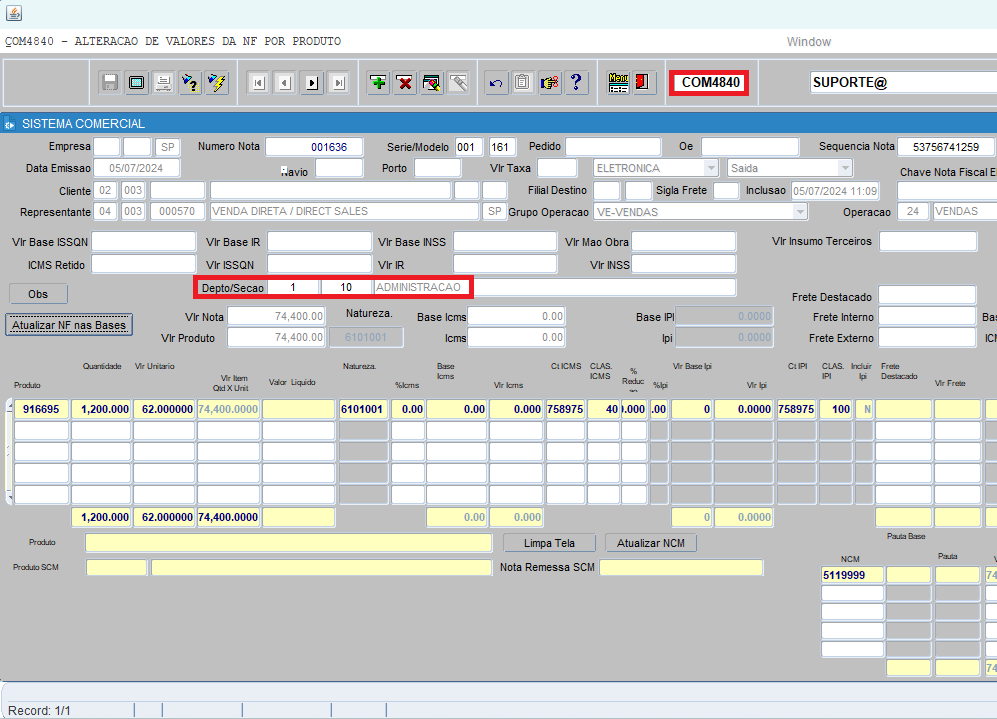Open the Saida dropdown list

click(x=845, y=168)
